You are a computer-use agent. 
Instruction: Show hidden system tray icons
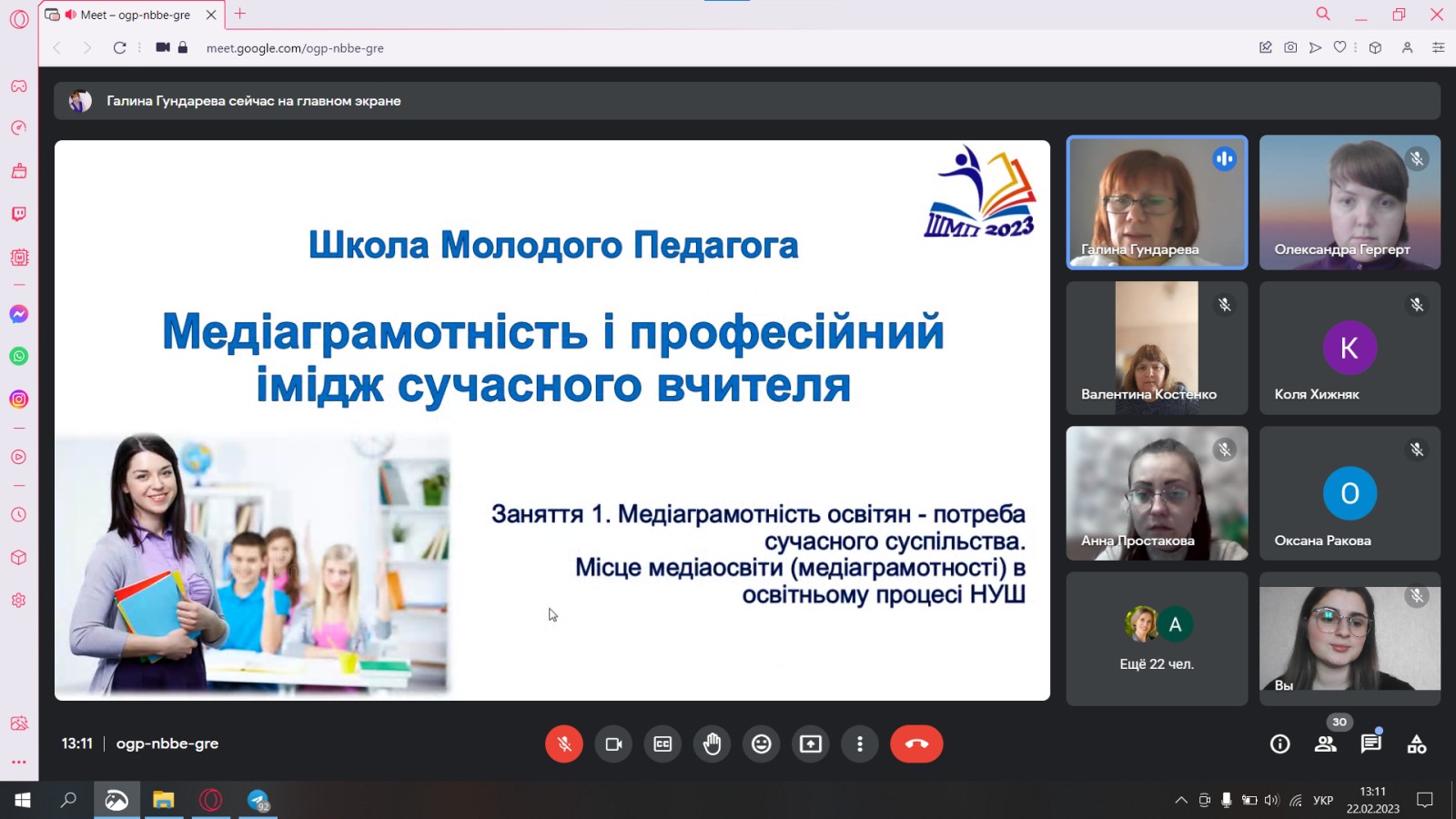click(1181, 800)
